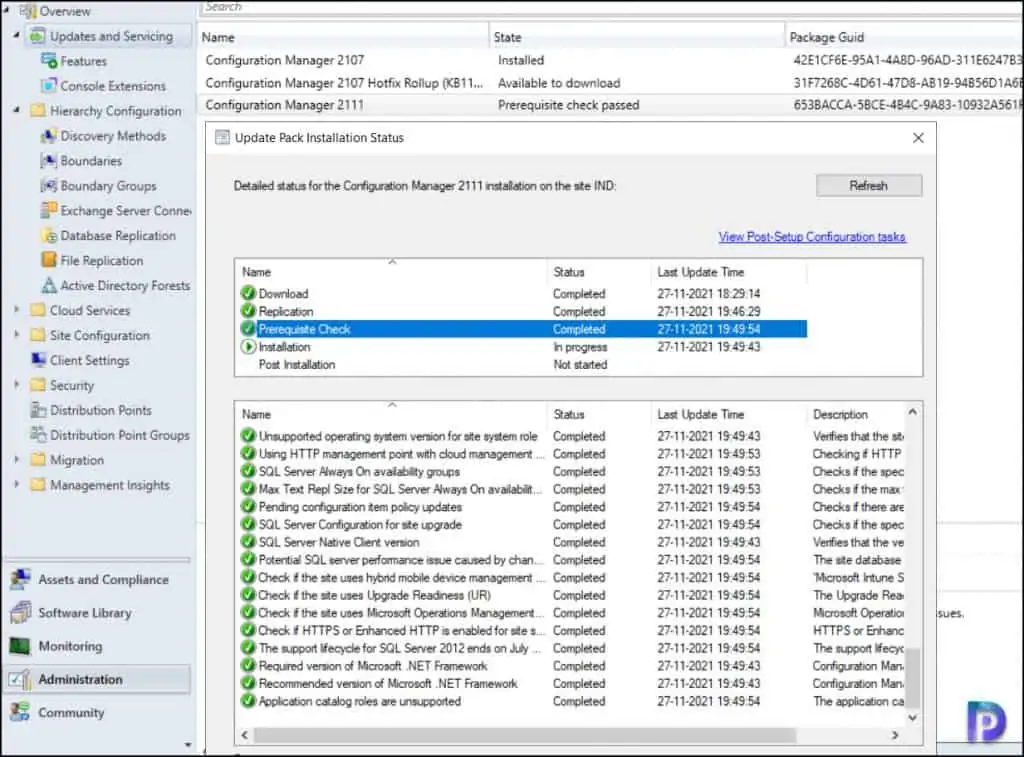This screenshot has width=1024, height=757.
Task: Collapse the Hierarchy Configuration node
Action: [x=16, y=110]
